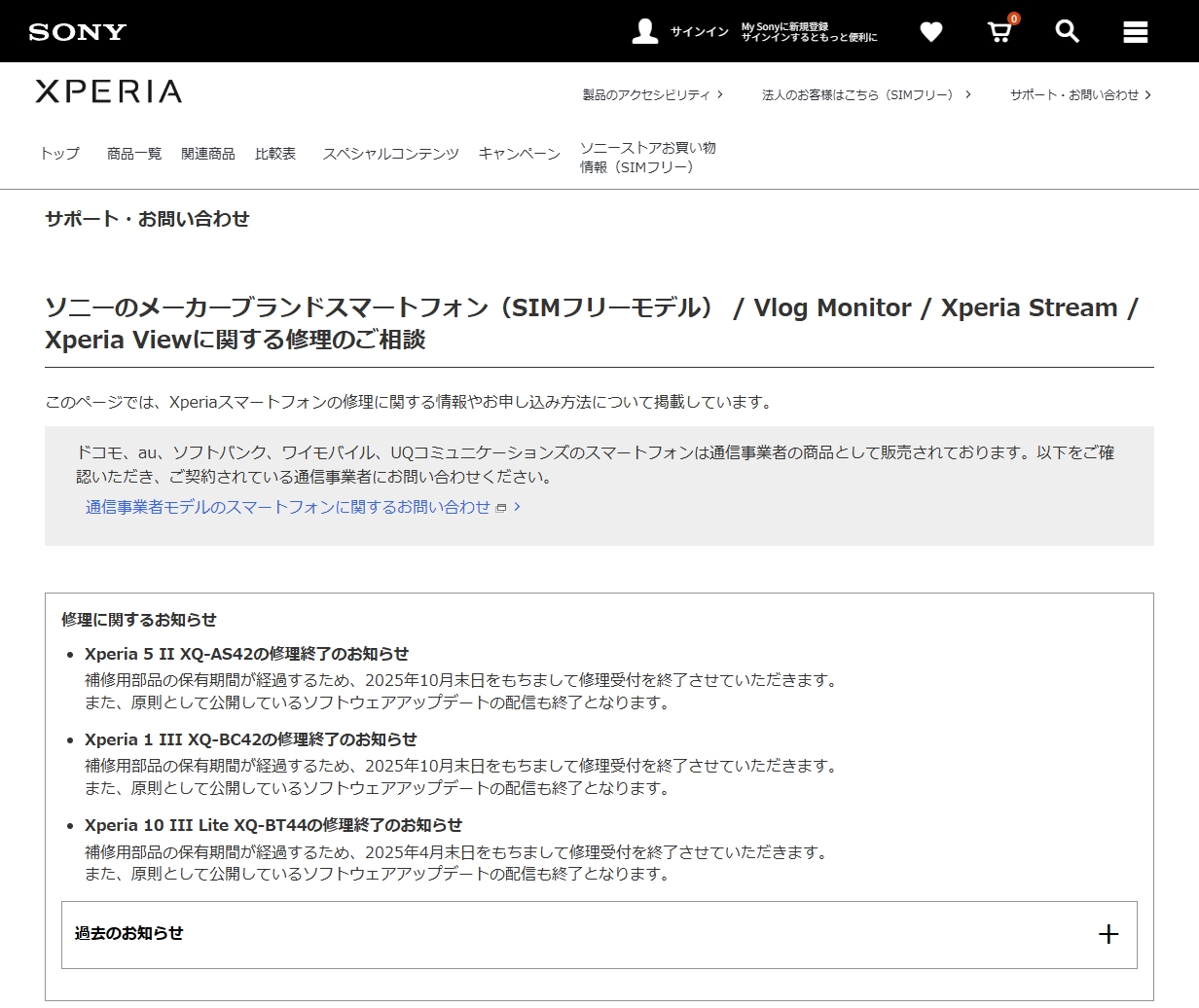Select the 商品一覧 navigation item
Image resolution: width=1199 pixels, height=1008 pixels.
coord(134,154)
